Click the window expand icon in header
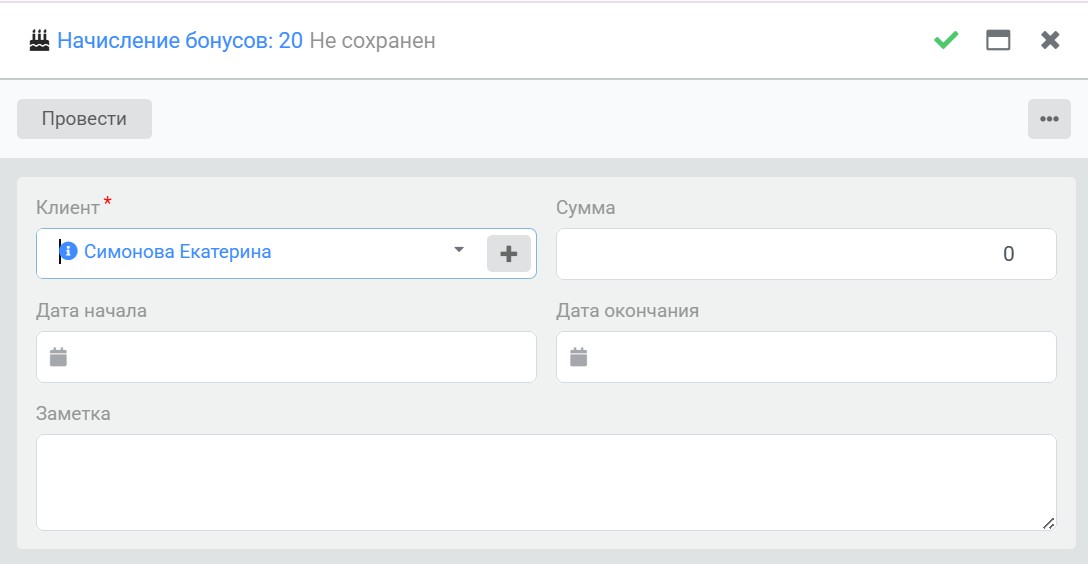Viewport: 1088px width, 564px height. click(998, 40)
